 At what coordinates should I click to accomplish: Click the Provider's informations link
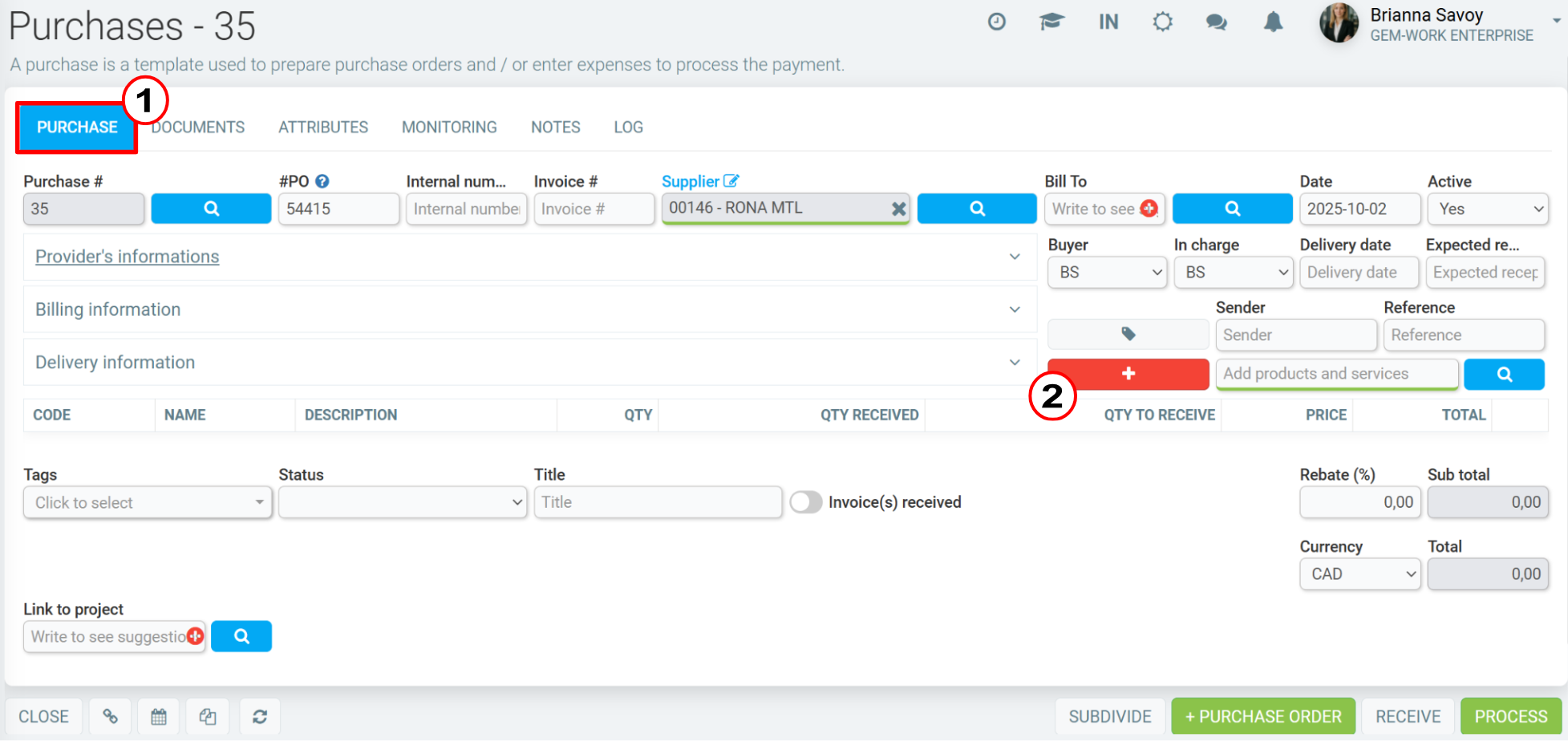(127, 257)
